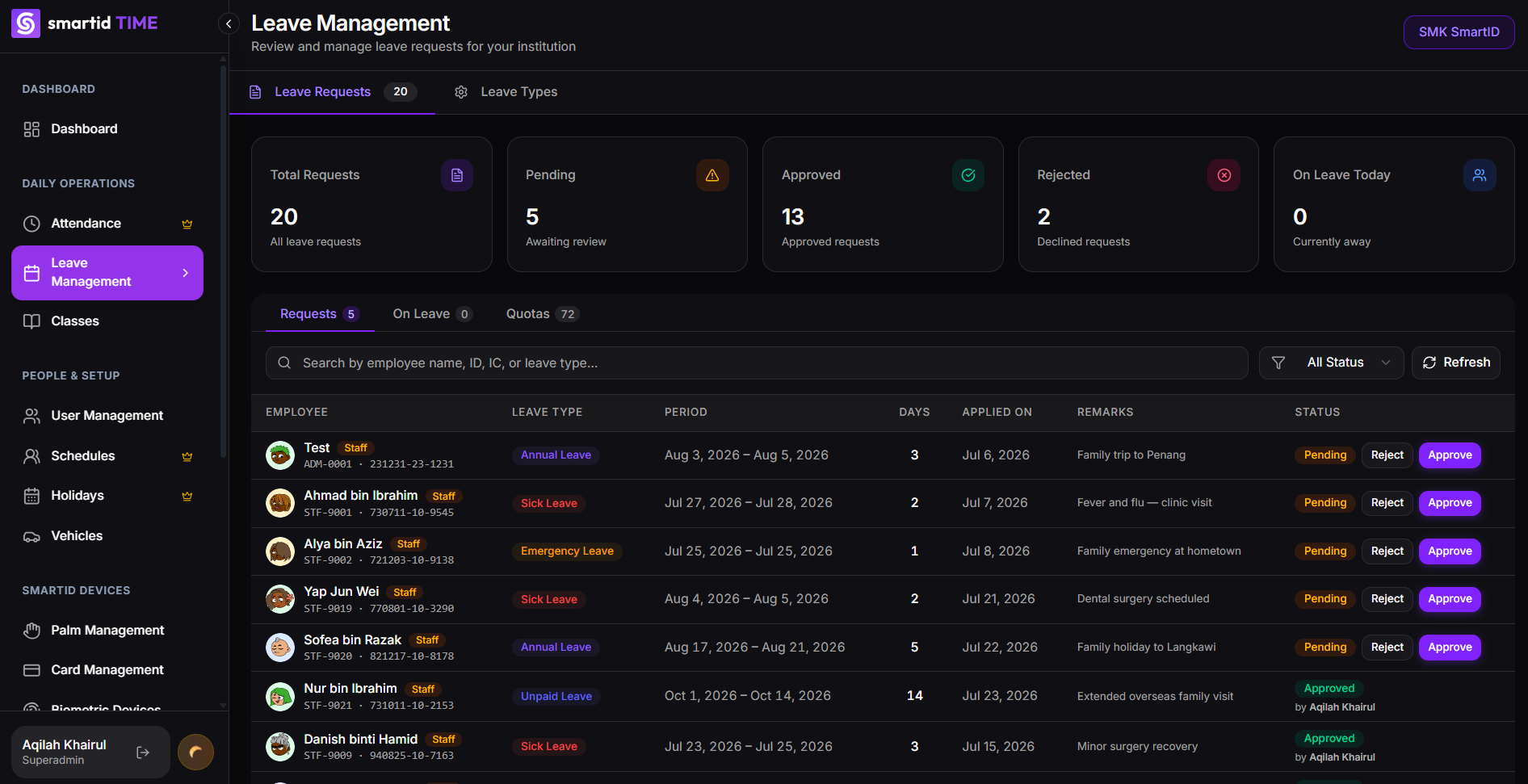This screenshot has width=1528, height=784.
Task: Click 'Family holiday to Langkawi' remark
Action: [x=1146, y=648]
